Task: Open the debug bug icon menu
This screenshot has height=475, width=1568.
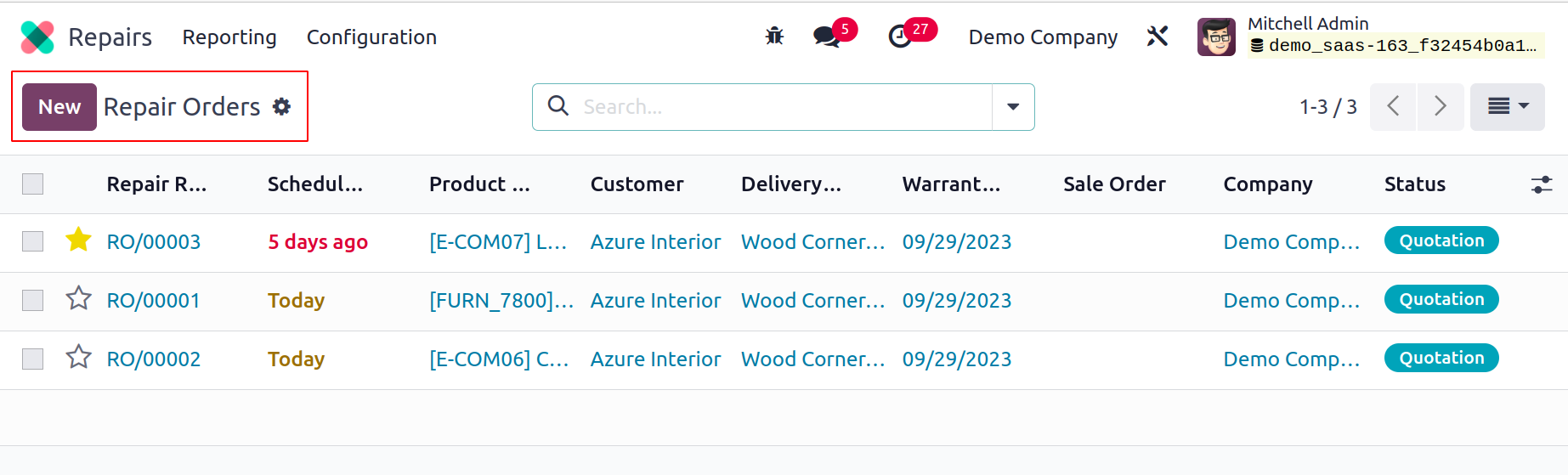Action: pos(774,37)
